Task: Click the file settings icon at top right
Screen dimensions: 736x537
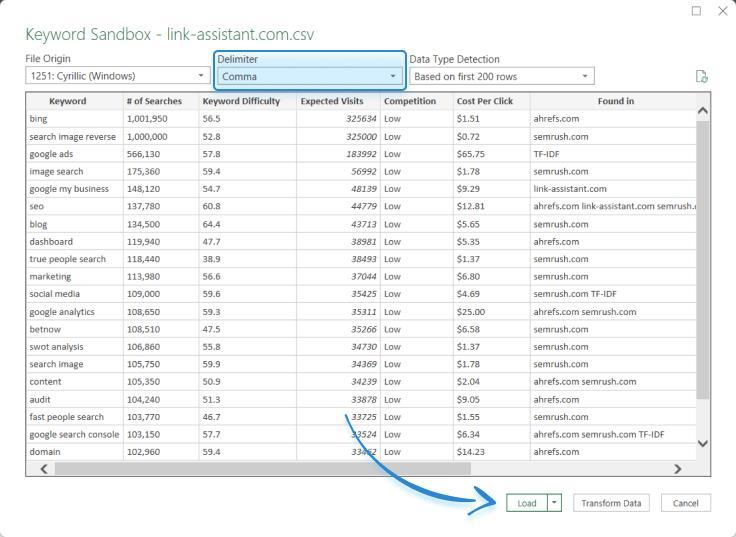Action: [x=702, y=76]
